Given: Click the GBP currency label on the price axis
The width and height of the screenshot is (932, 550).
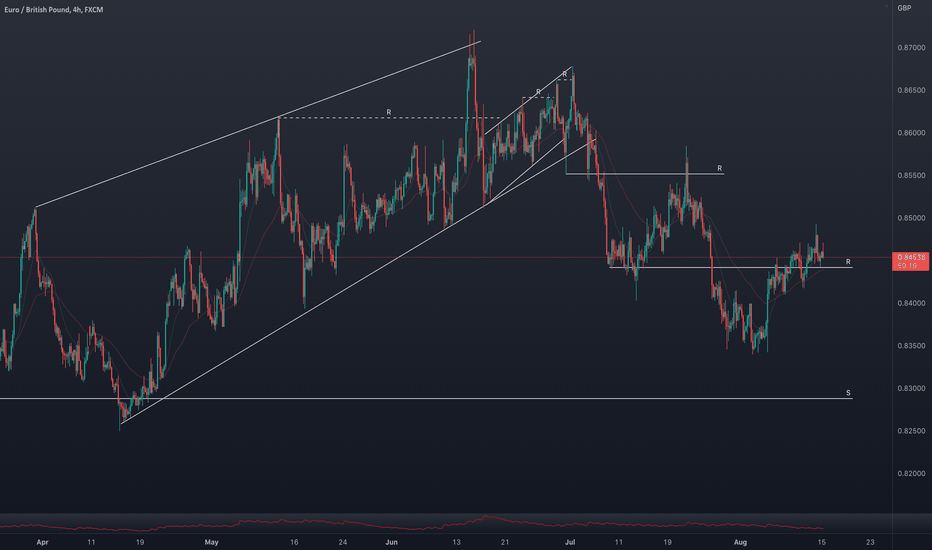Looking at the screenshot, I should coord(904,8).
